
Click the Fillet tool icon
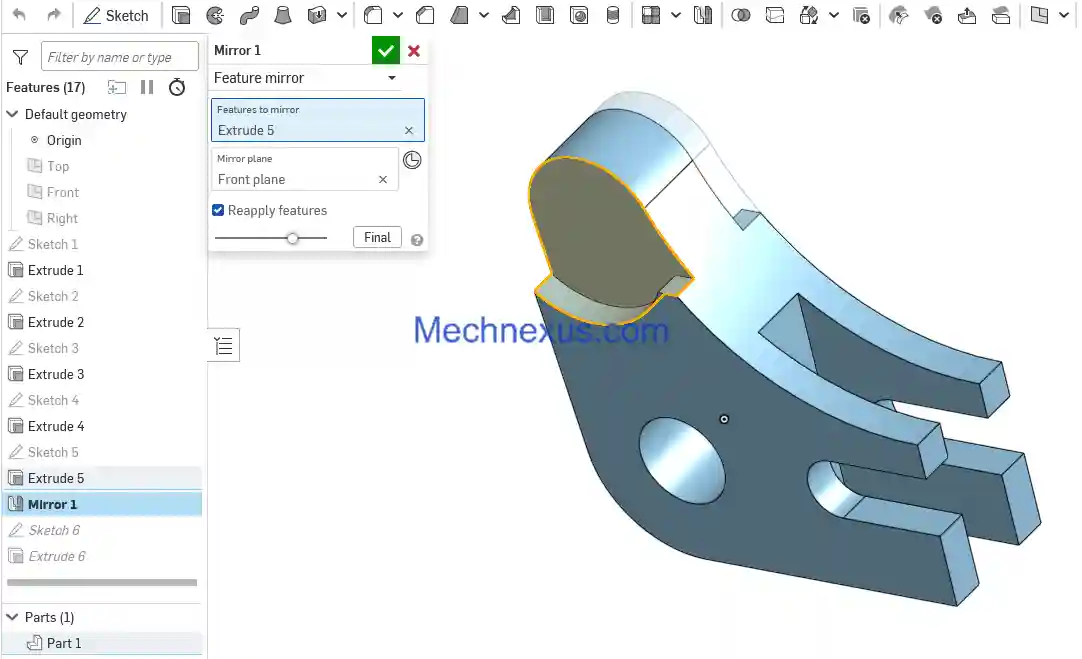[x=372, y=15]
